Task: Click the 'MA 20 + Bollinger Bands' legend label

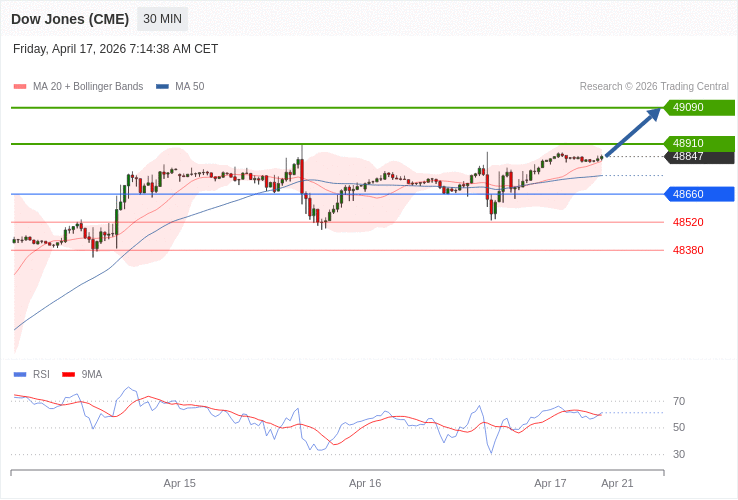Action: pyautogui.click(x=88, y=87)
